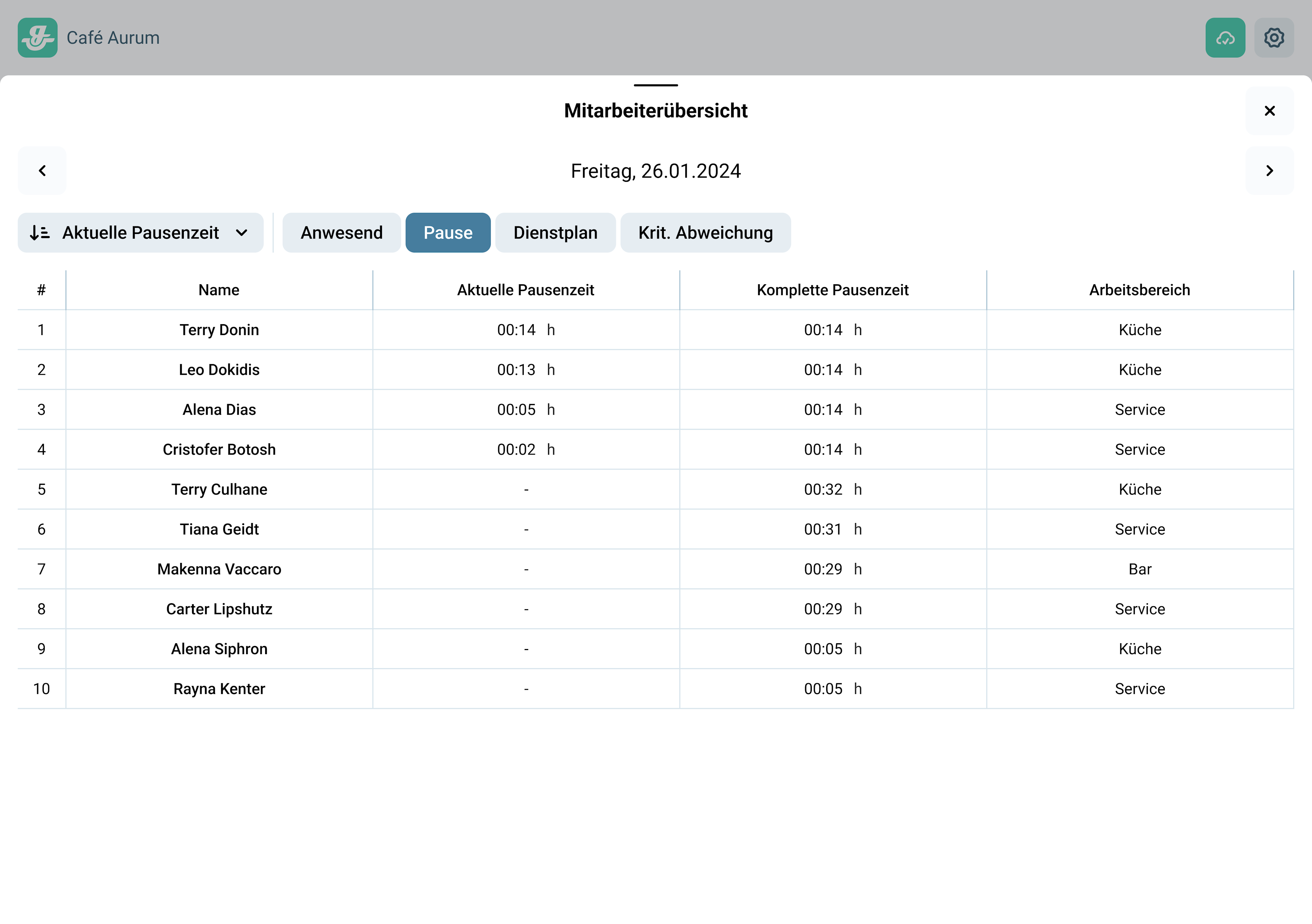Click the Café Aurum app logo
Viewport: 1312px width, 924px height.
pyautogui.click(x=37, y=38)
